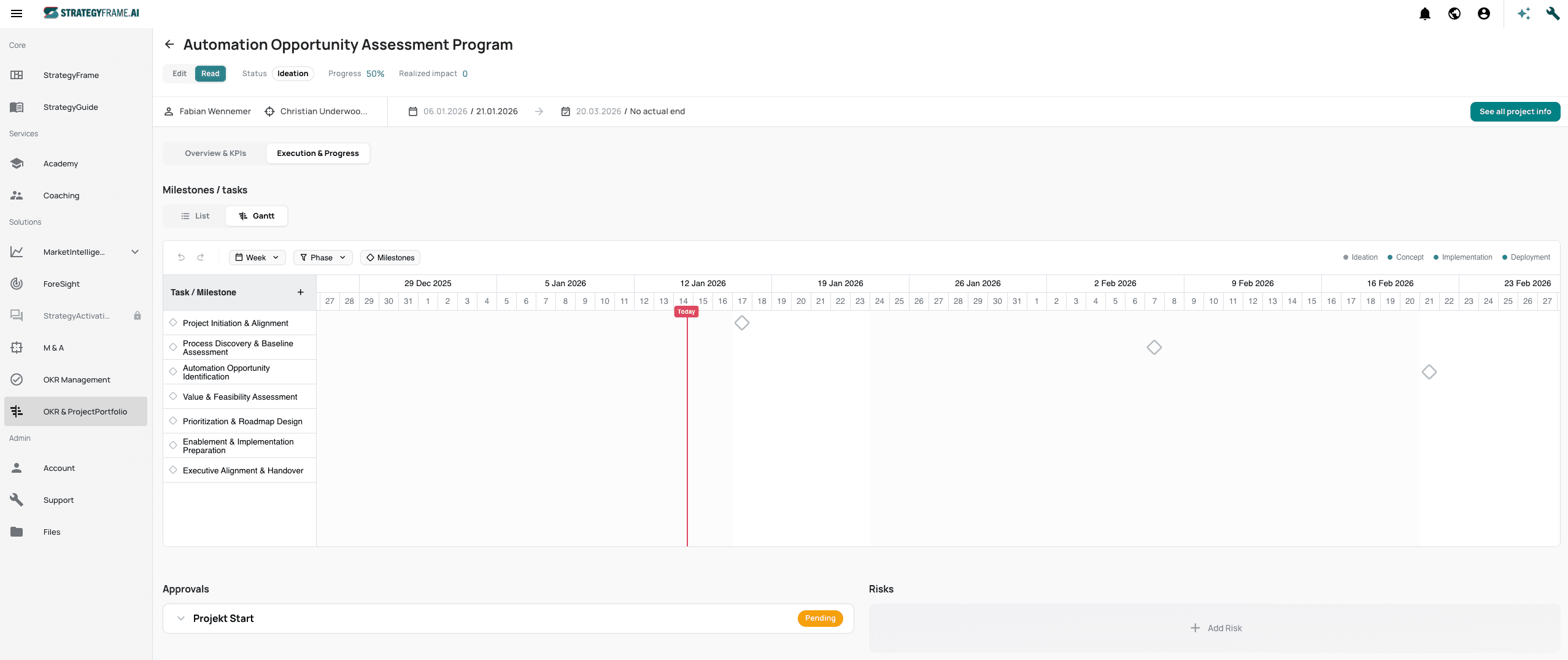Expand the Projekt Start approval

click(x=181, y=618)
